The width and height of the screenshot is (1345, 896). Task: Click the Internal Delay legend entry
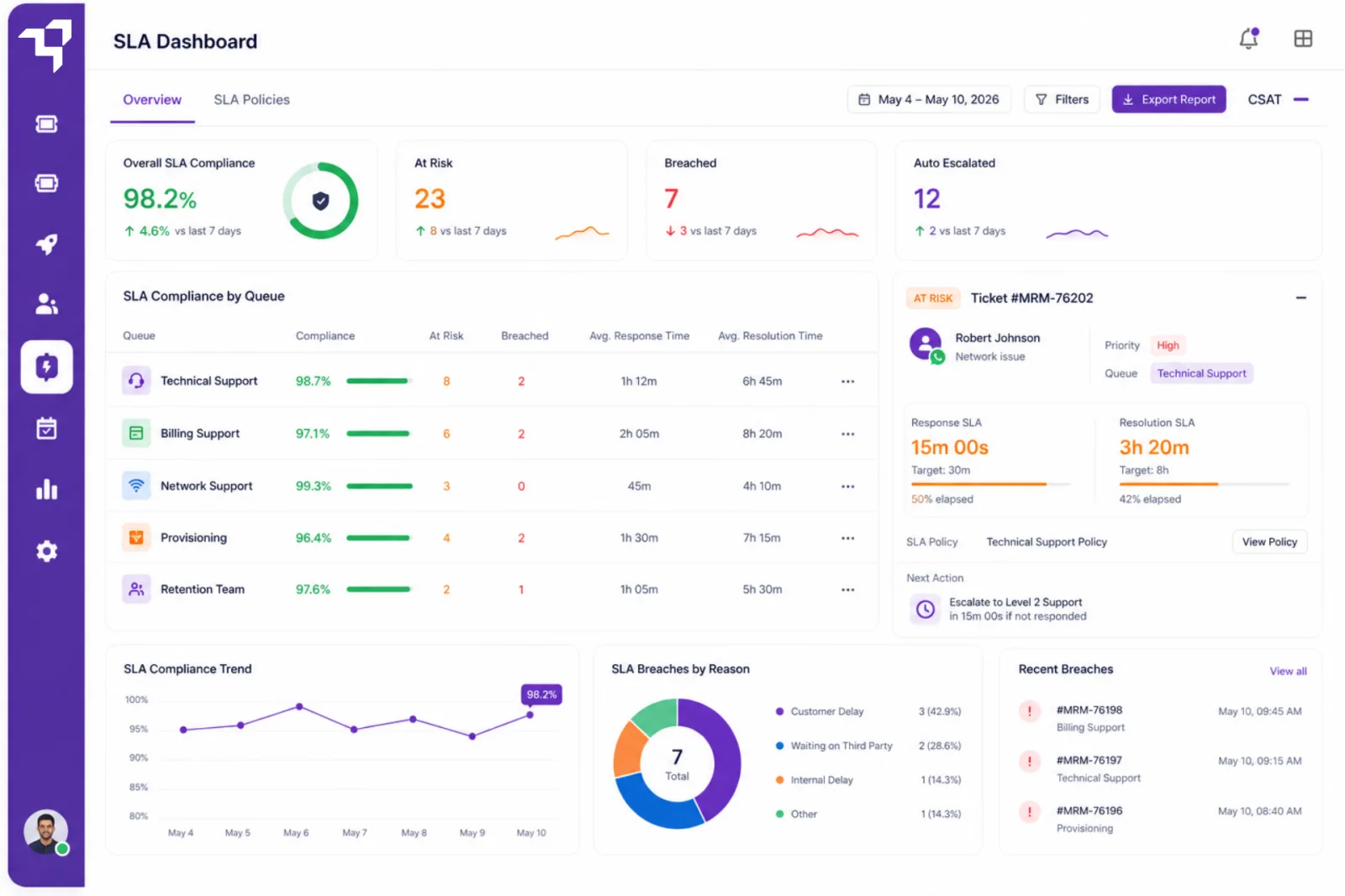point(868,780)
